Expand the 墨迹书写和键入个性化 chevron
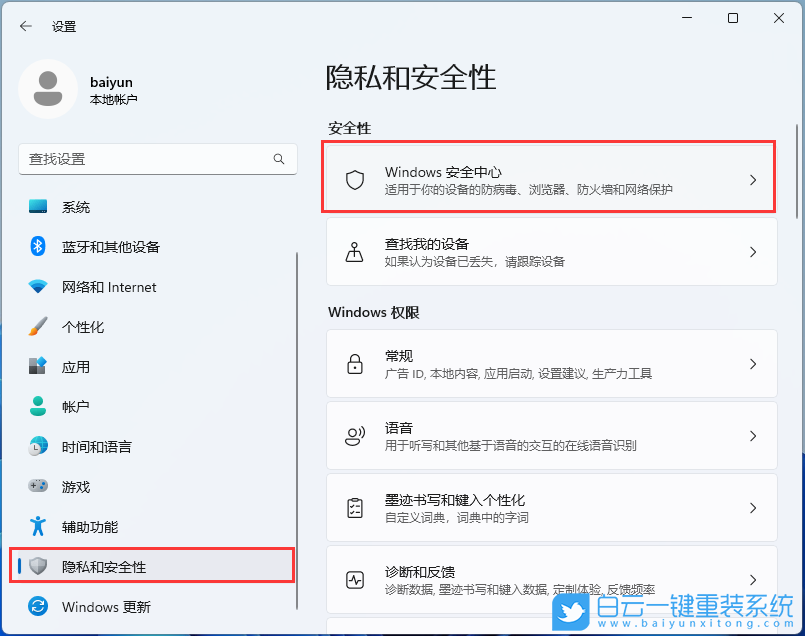The height and width of the screenshot is (636, 805). 753,507
